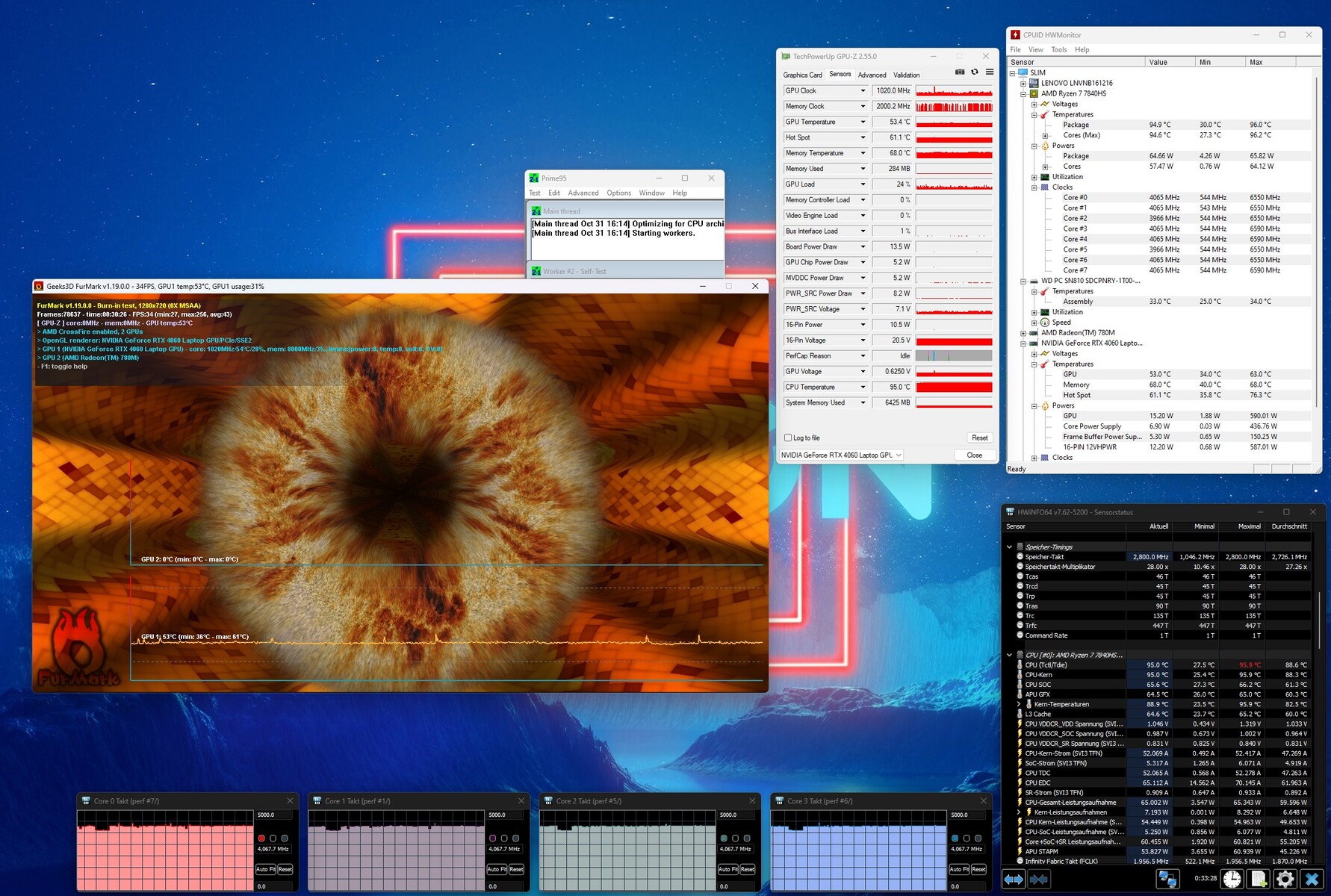Click Close button in GPU-Z
This screenshot has width=1331, height=896.
[x=975, y=455]
